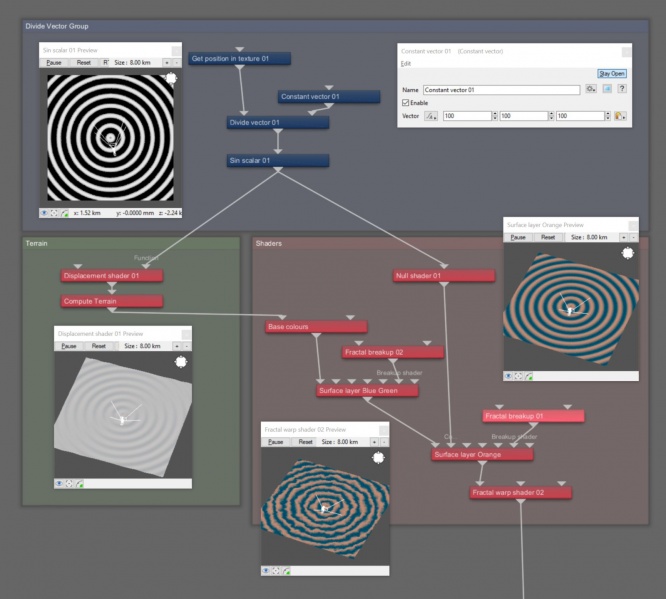
Task: Select Fractal warp shader 02 node
Action: click(521, 493)
